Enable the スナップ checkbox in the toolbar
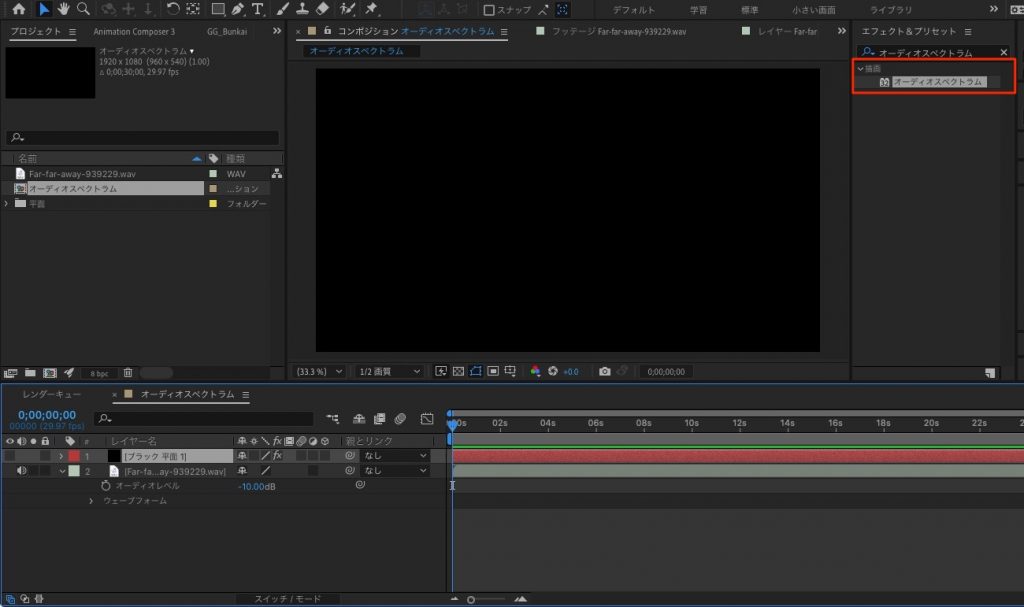 pos(487,9)
